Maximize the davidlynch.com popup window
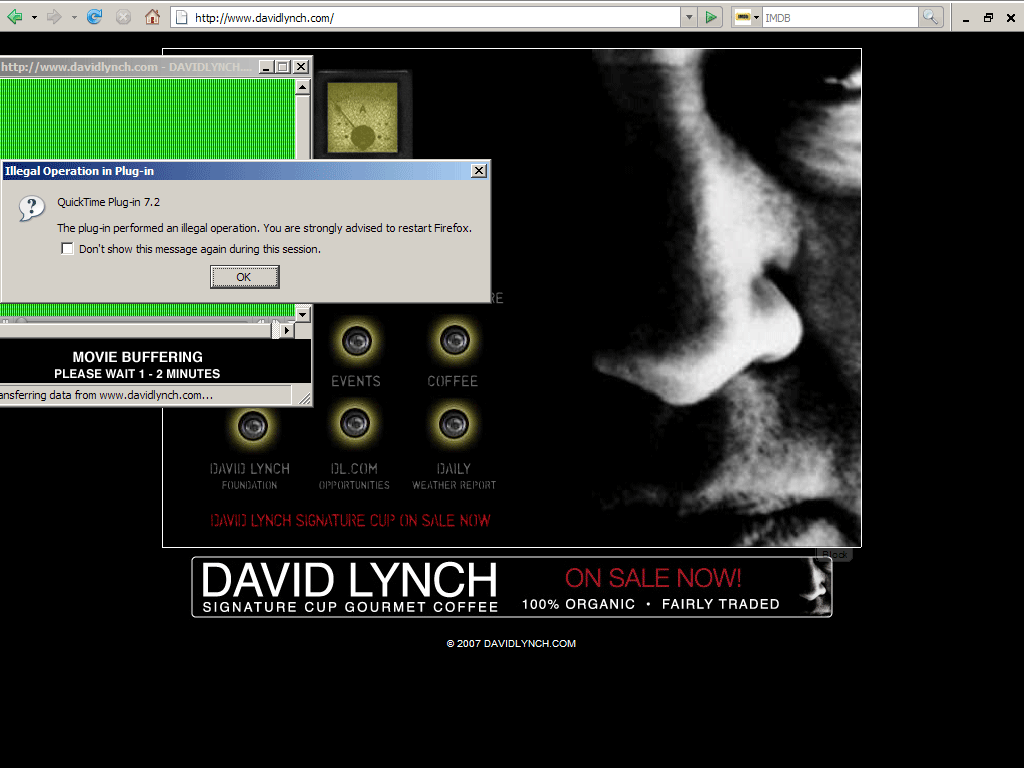This screenshot has width=1024, height=768. (x=283, y=67)
